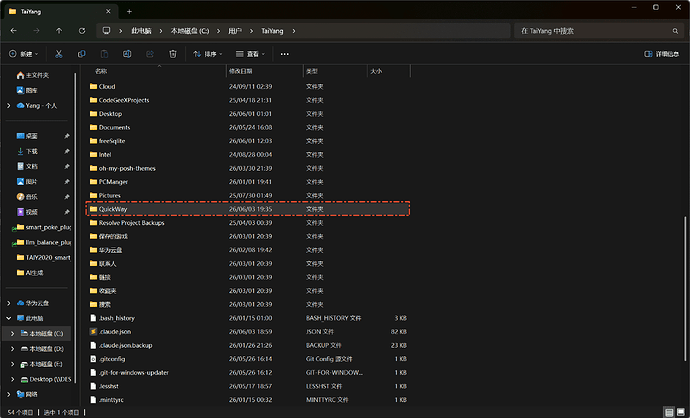
Task: Toggle the details pane button
Action: 661,54
